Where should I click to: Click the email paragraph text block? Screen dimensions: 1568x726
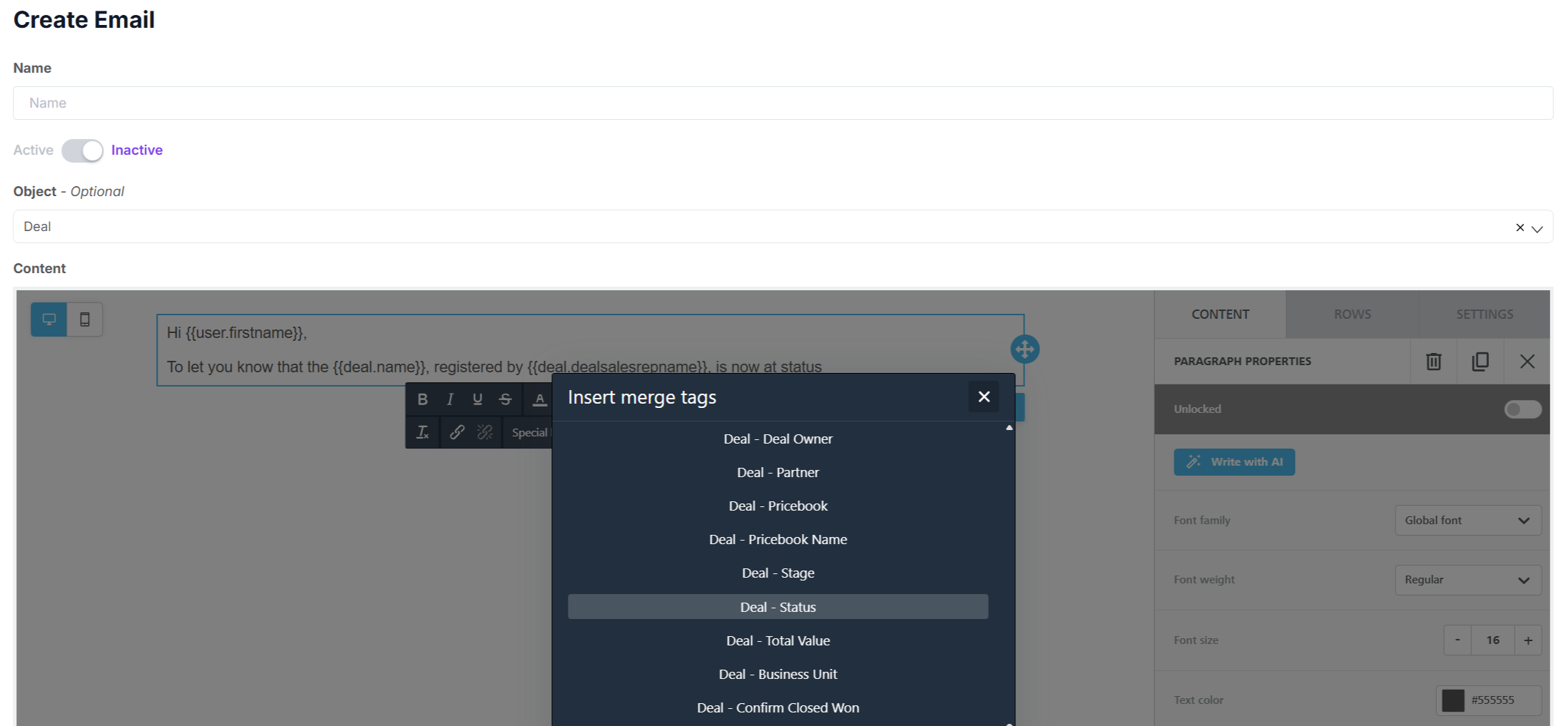pos(591,350)
